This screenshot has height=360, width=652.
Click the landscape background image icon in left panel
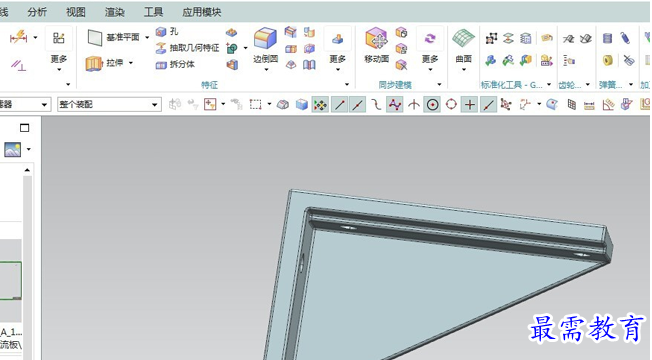[12, 149]
